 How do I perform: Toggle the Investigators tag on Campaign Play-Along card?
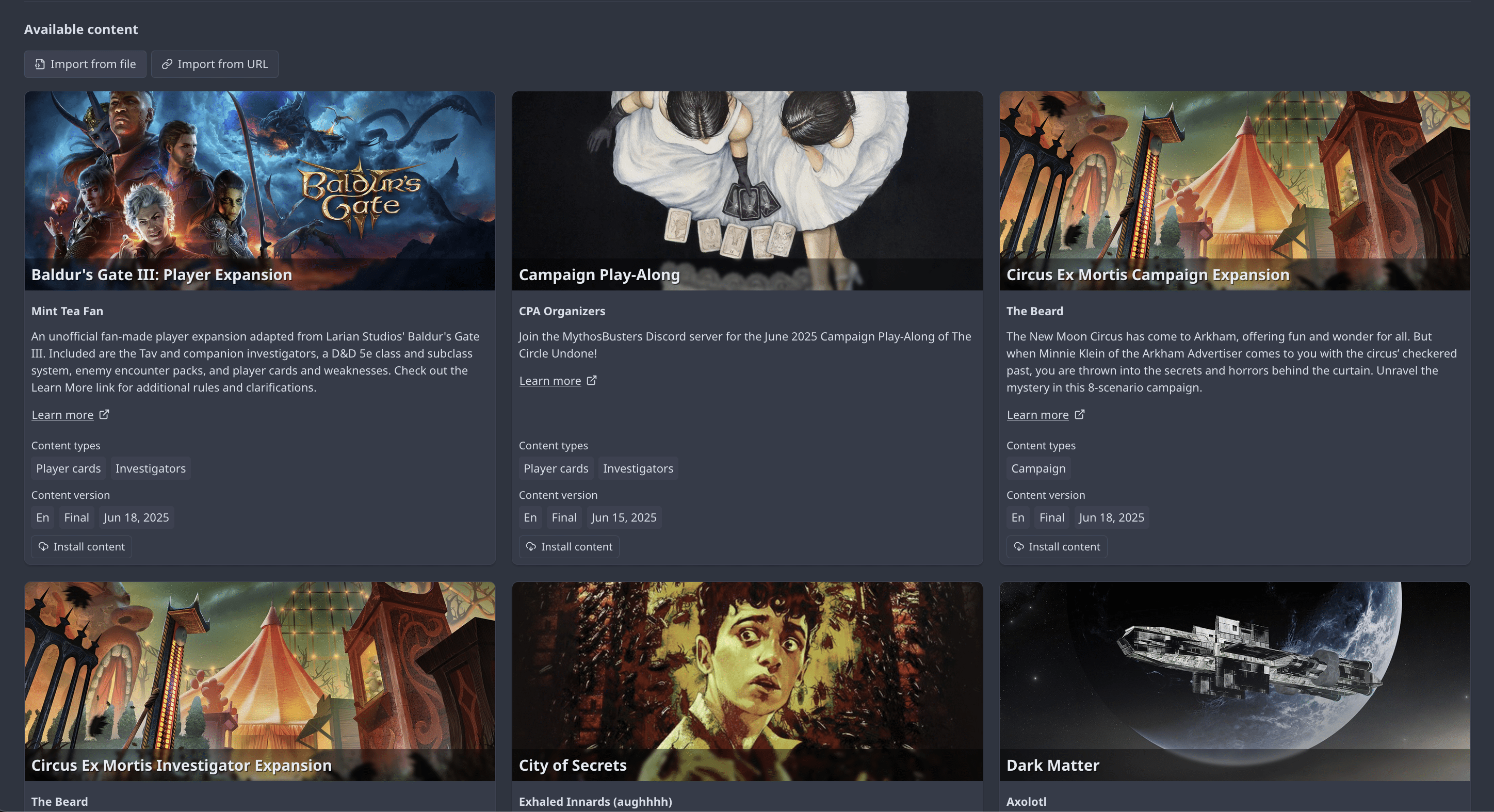tap(638, 468)
